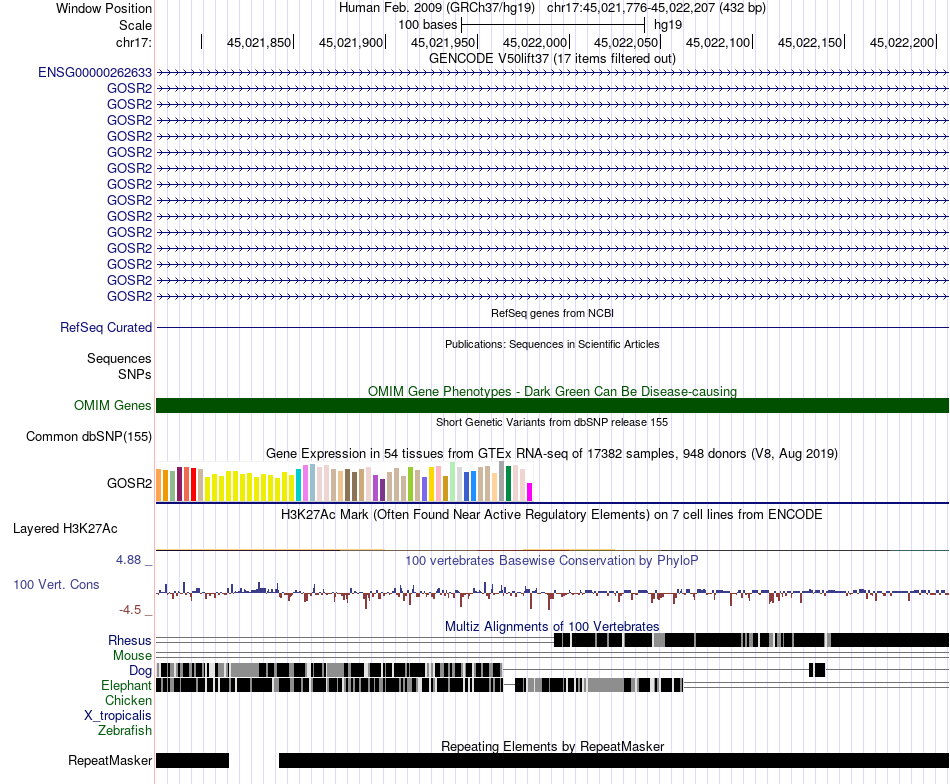The width and height of the screenshot is (950, 784).
Task: Click the PhyloP Basewise Conservation title
Action: tap(552, 560)
